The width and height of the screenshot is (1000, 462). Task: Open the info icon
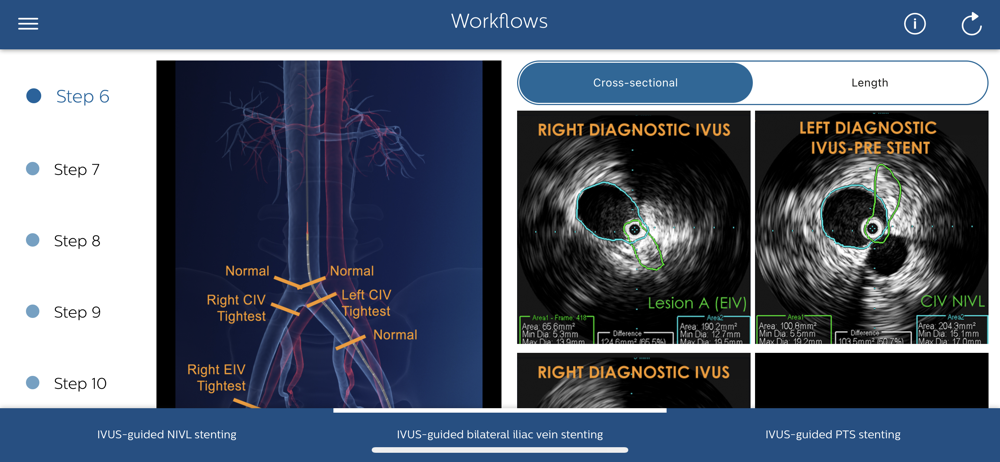[x=915, y=24]
